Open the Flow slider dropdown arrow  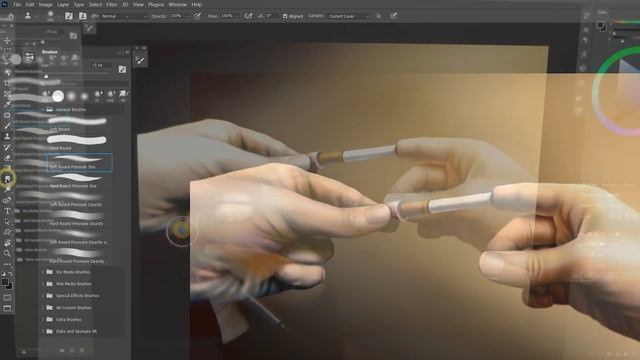pyautogui.click(x=237, y=16)
